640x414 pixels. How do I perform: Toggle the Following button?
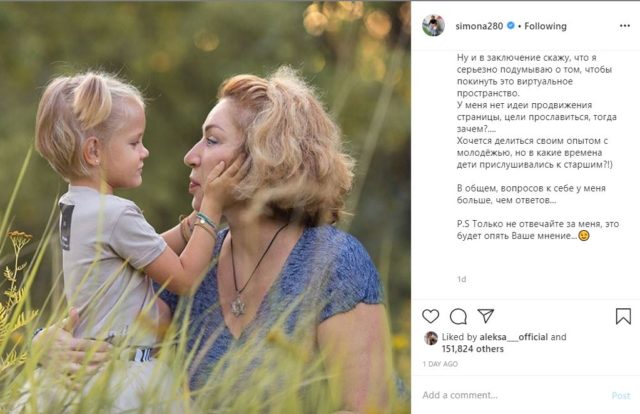pos(544,26)
